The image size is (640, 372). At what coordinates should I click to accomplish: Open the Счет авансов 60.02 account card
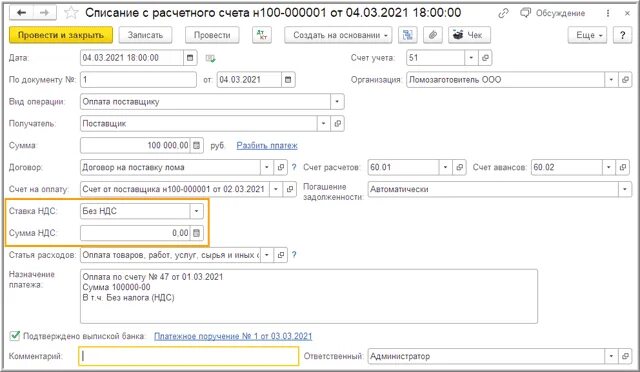622,167
